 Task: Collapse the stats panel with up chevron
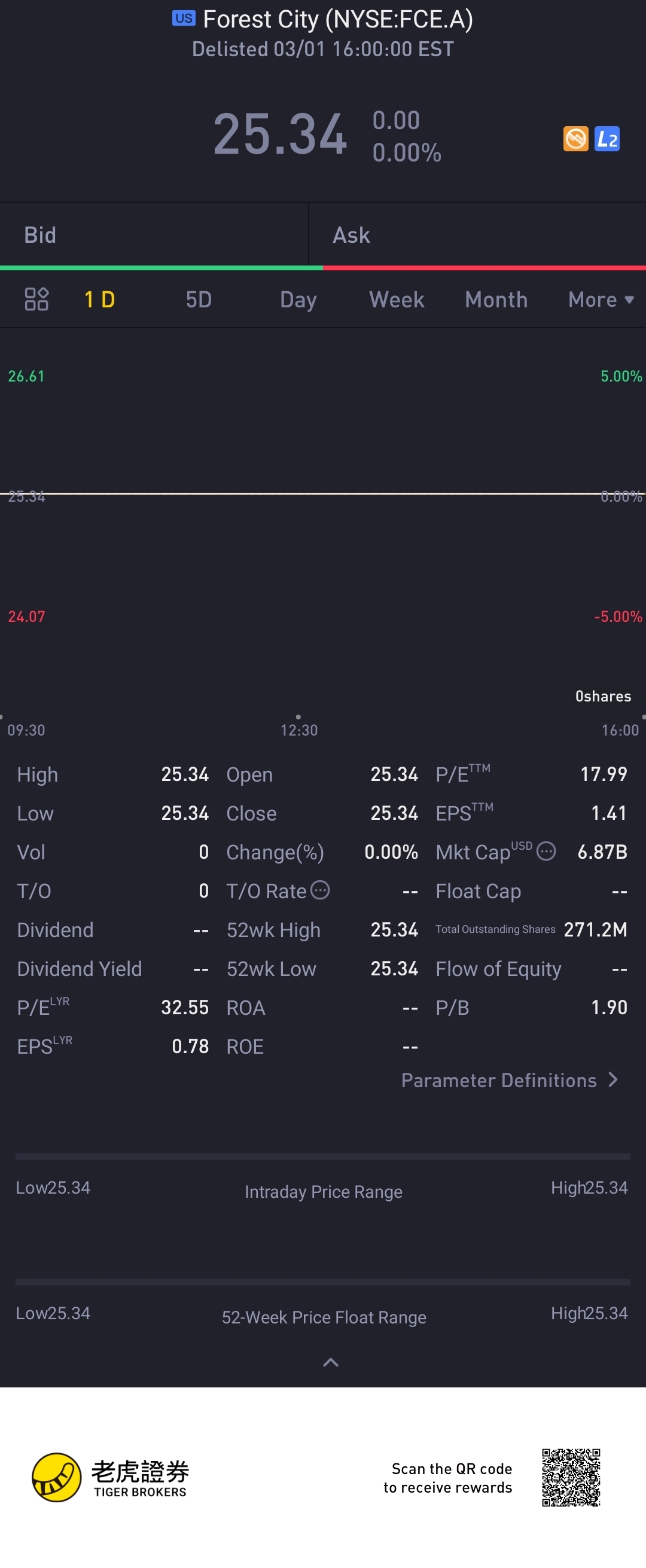point(330,1362)
